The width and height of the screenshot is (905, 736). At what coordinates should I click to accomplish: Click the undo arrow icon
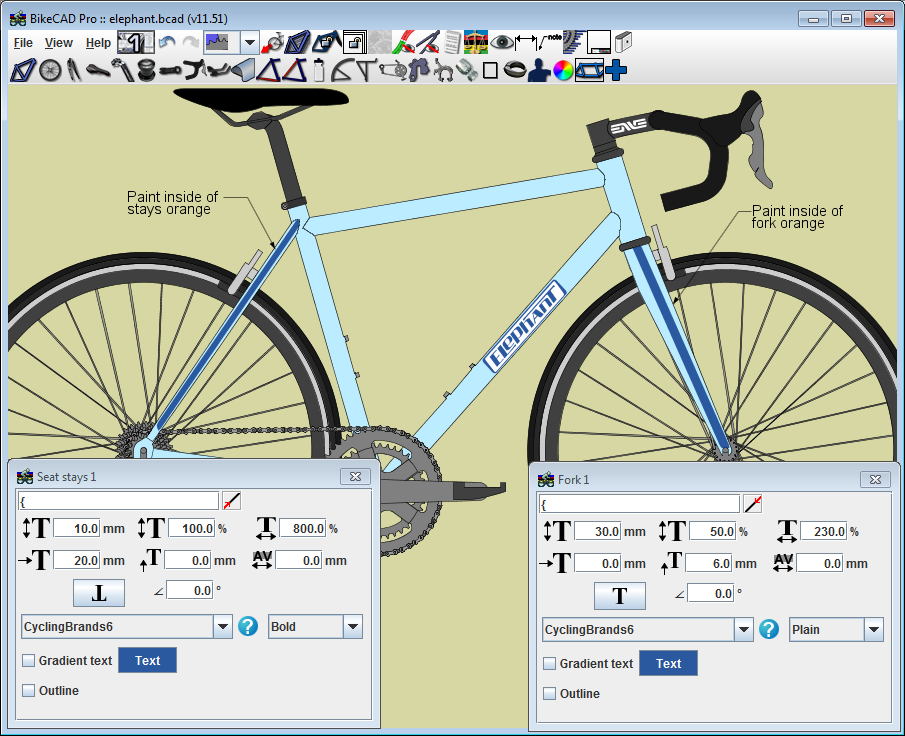(167, 42)
